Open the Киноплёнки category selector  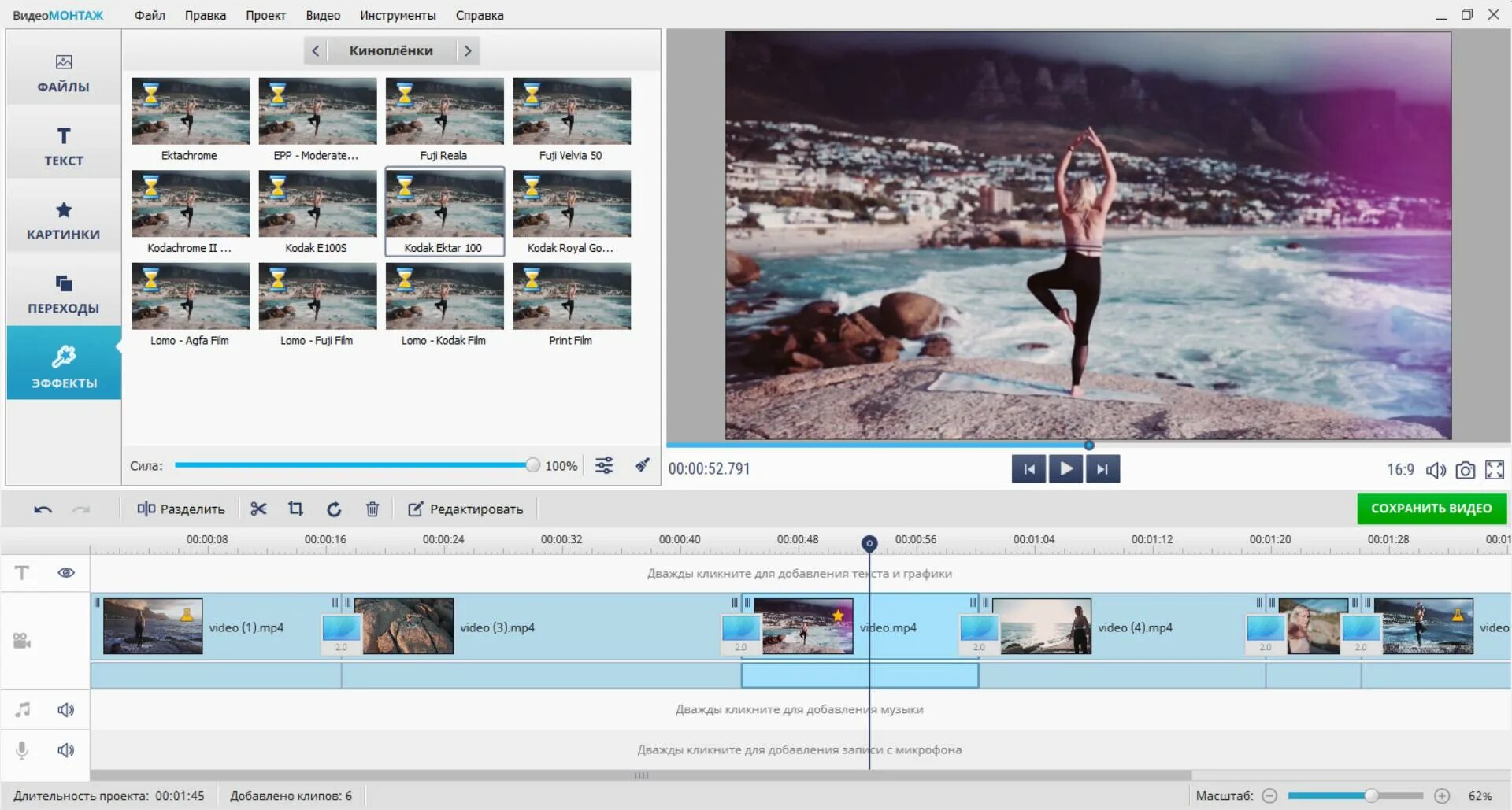click(x=391, y=50)
